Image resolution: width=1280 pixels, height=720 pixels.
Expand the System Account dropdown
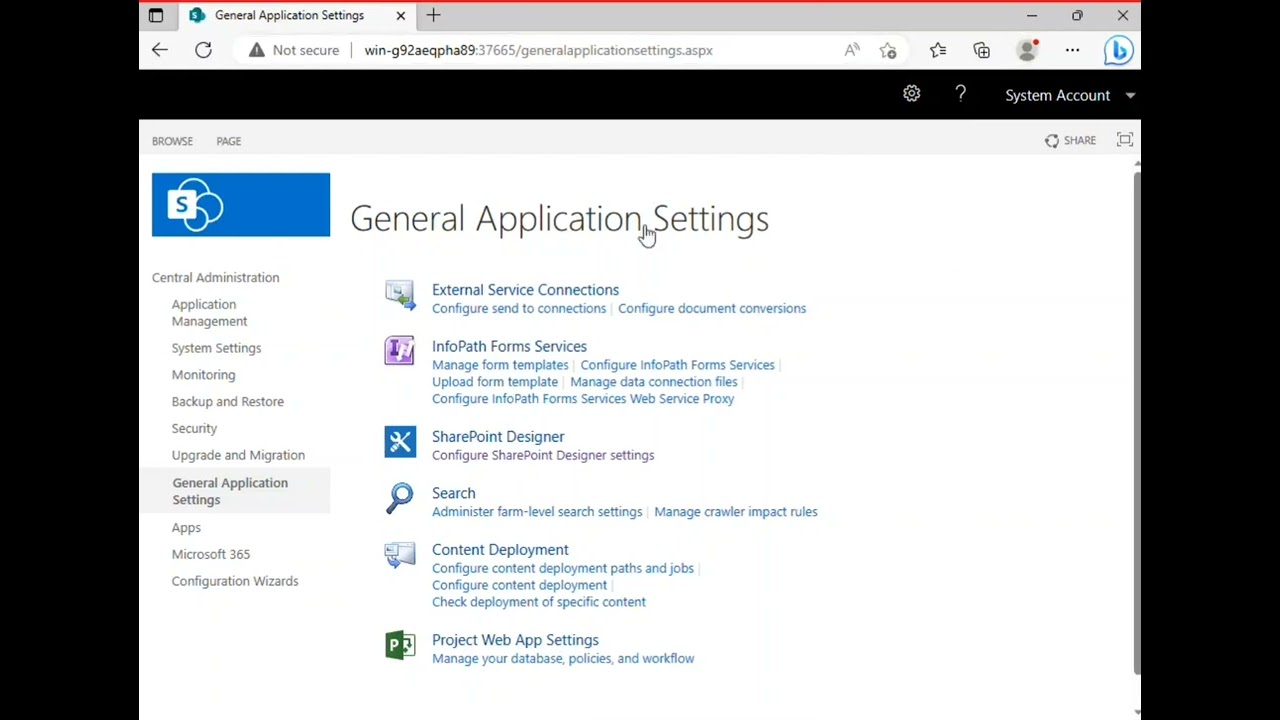[x=1130, y=95]
